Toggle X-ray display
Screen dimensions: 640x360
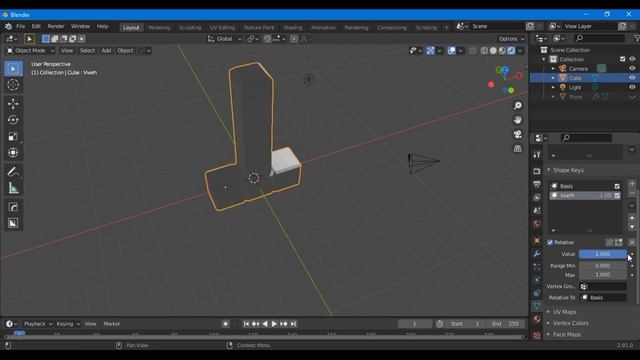click(x=472, y=51)
